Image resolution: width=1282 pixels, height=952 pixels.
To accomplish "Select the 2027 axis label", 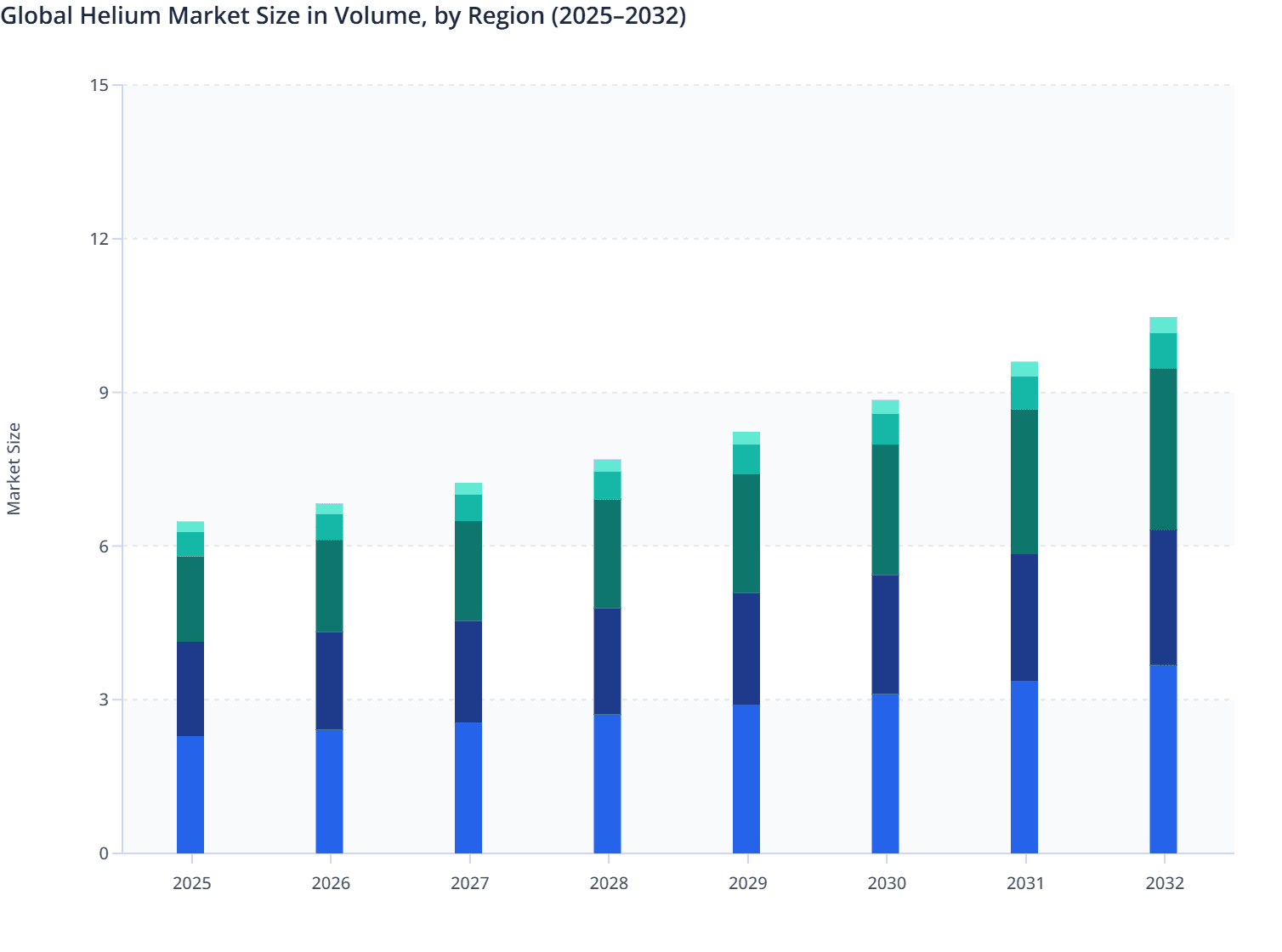I will point(470,884).
